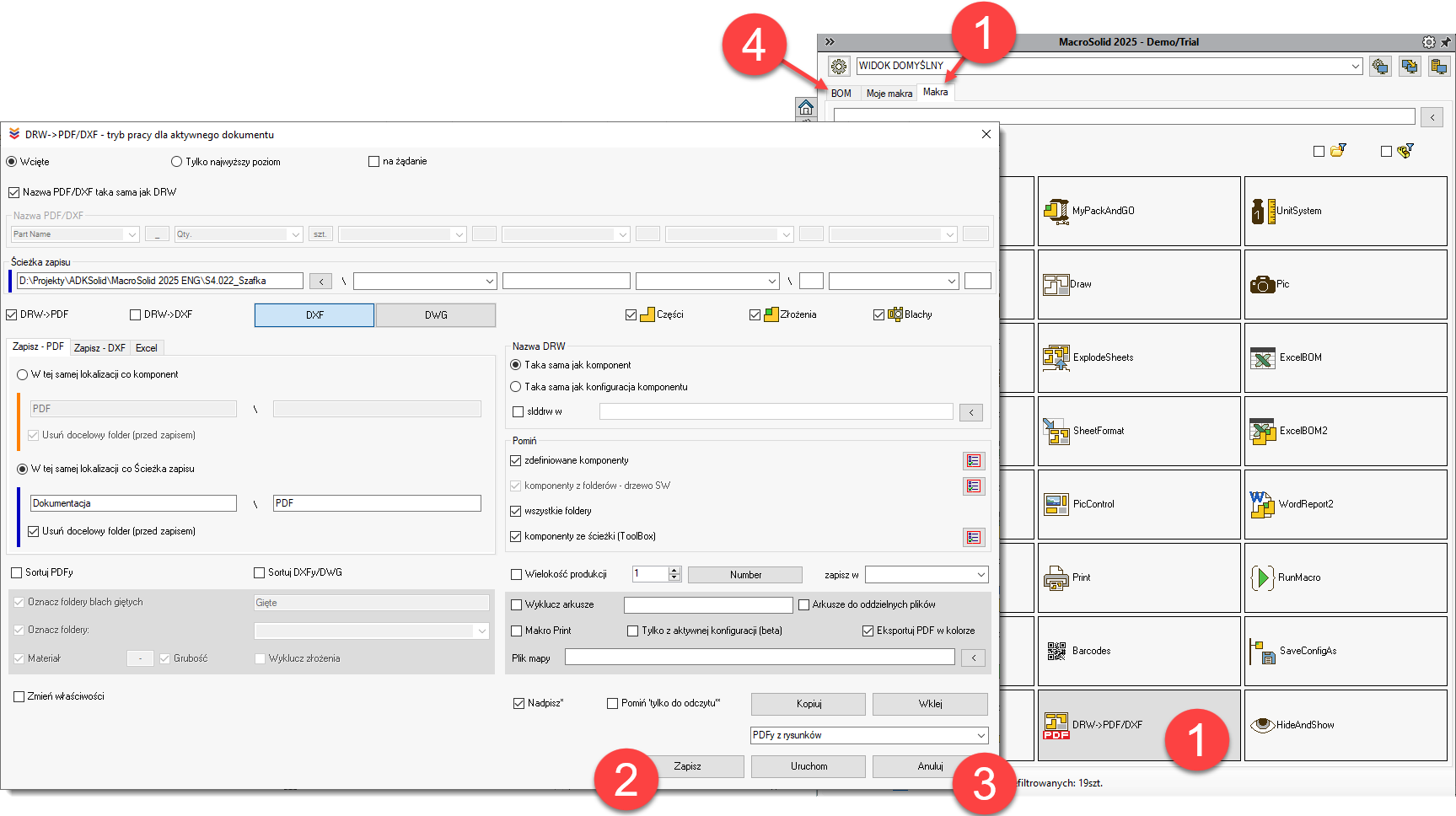Open the list for 'zdefiniowane komponenty'
Screen dimensions: 1456x816
[974, 461]
